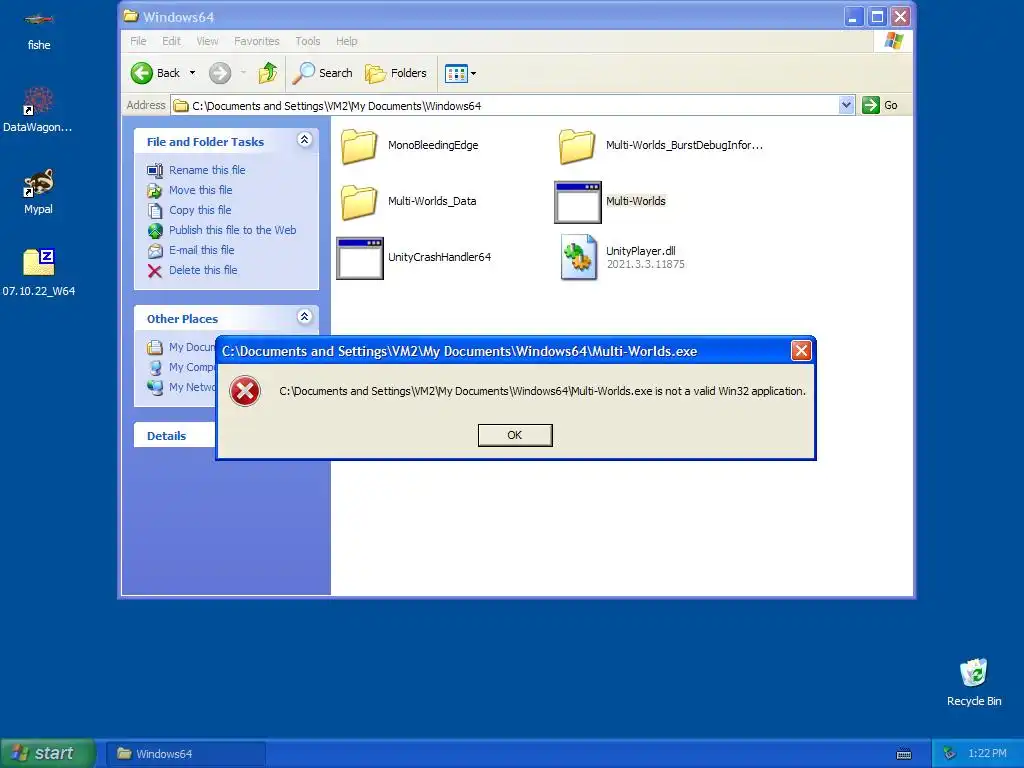
Task: Go back with the Back arrow
Action: click(x=155, y=73)
